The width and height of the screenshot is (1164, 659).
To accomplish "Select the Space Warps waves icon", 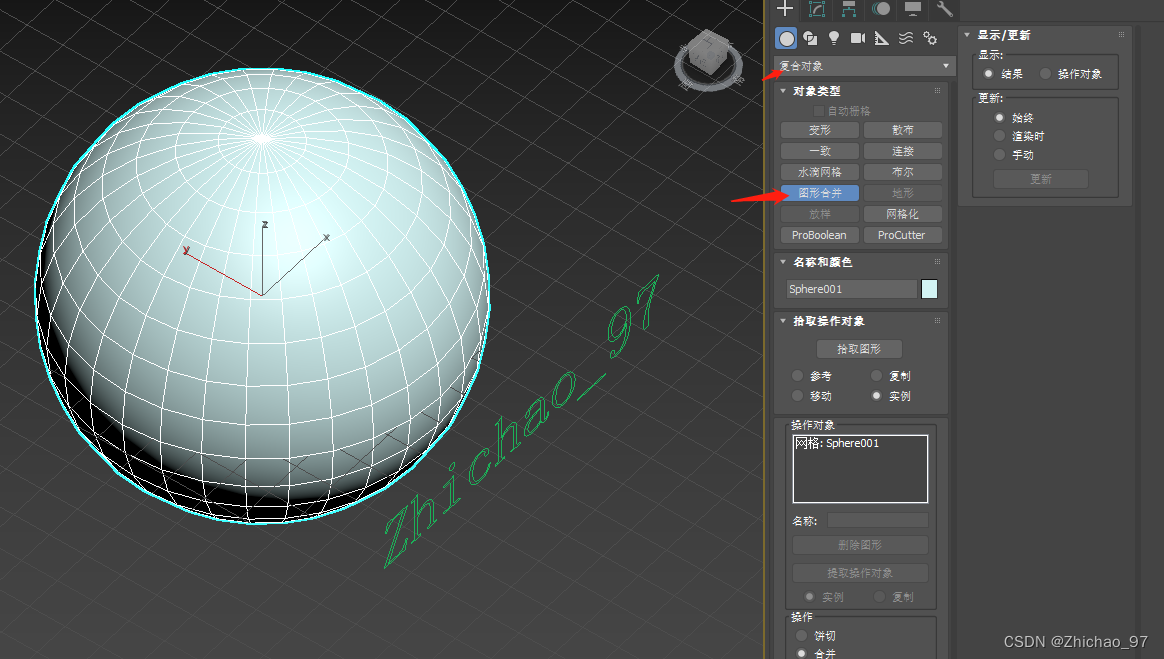I will [906, 38].
